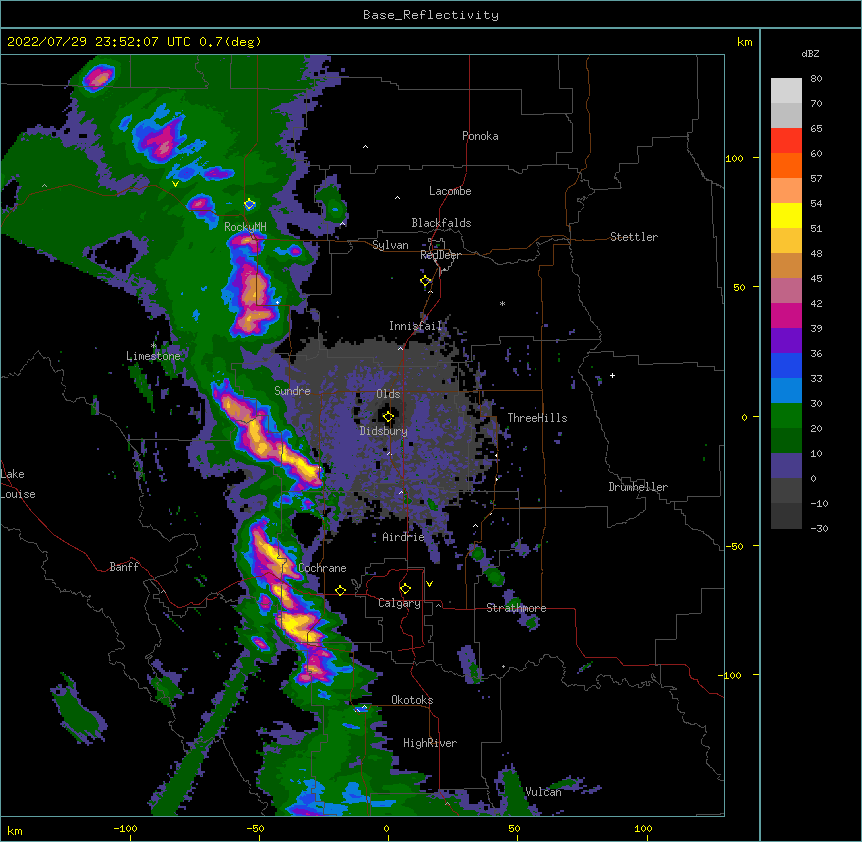Click the yellow diamond marker at Olds radar site
The height and width of the screenshot is (842, 862).
pyautogui.click(x=388, y=416)
